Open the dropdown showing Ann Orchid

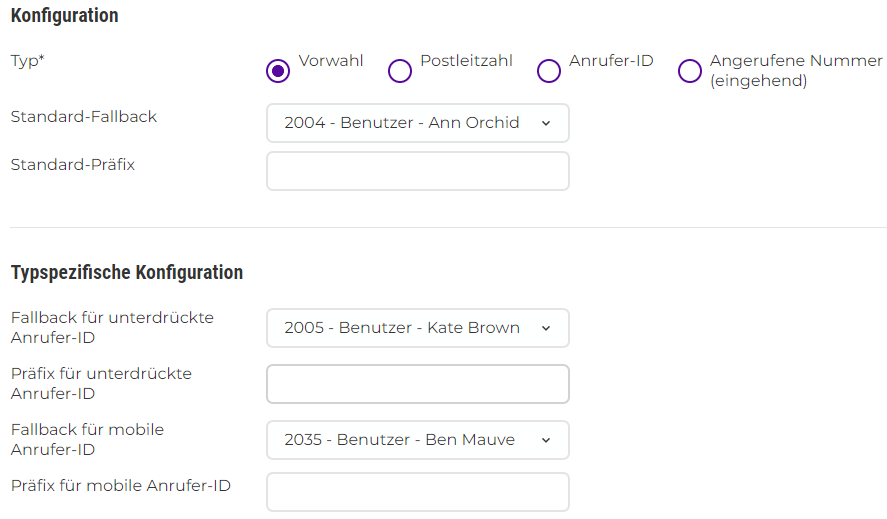pyautogui.click(x=417, y=123)
